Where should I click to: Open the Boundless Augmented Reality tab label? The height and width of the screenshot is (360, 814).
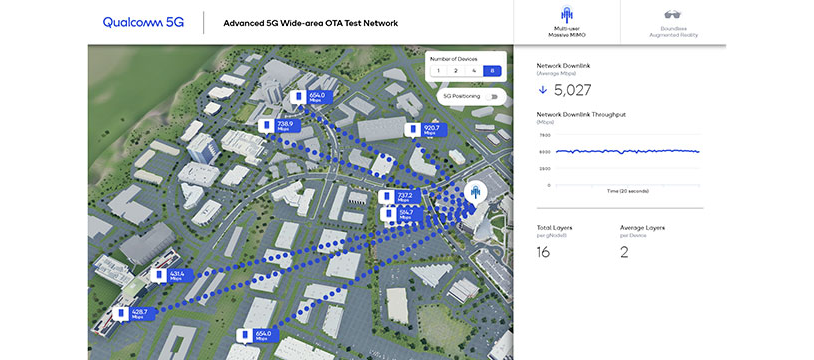[x=673, y=32]
